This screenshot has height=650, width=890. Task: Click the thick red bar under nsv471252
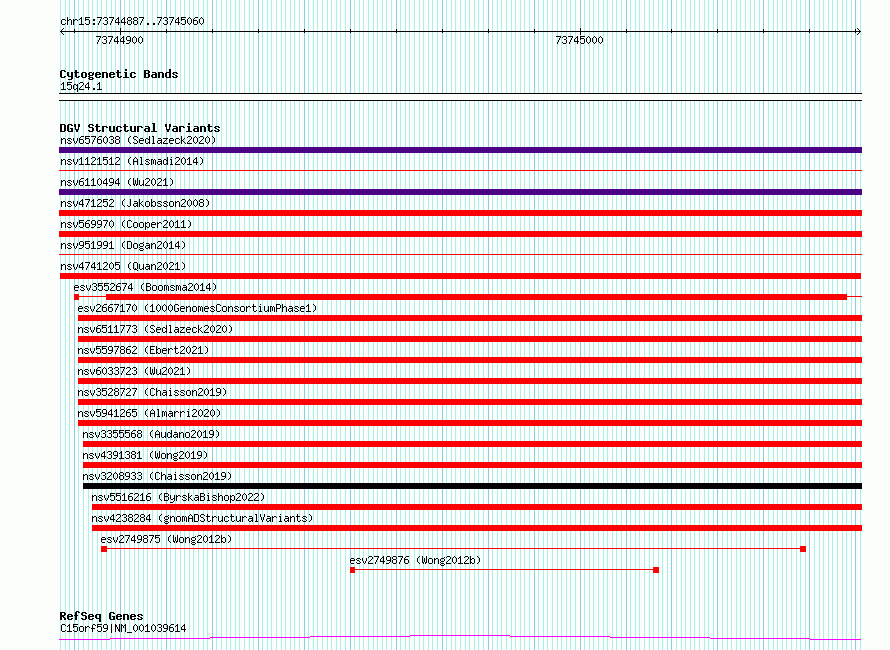(x=460, y=213)
